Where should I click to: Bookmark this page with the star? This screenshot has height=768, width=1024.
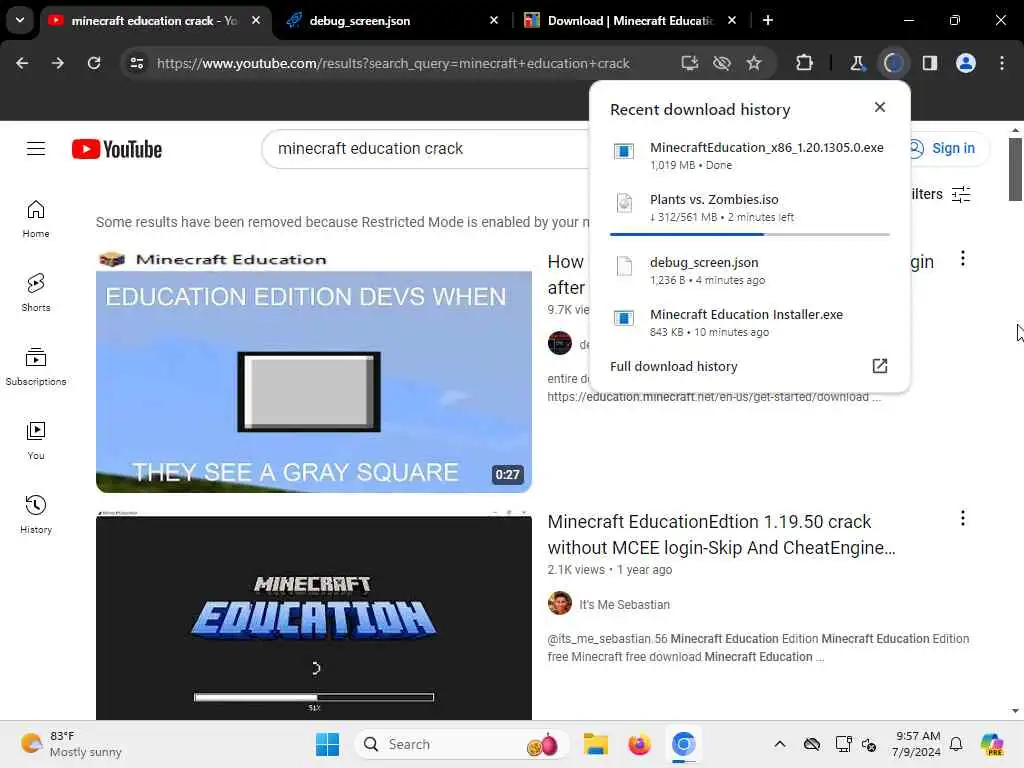point(754,63)
